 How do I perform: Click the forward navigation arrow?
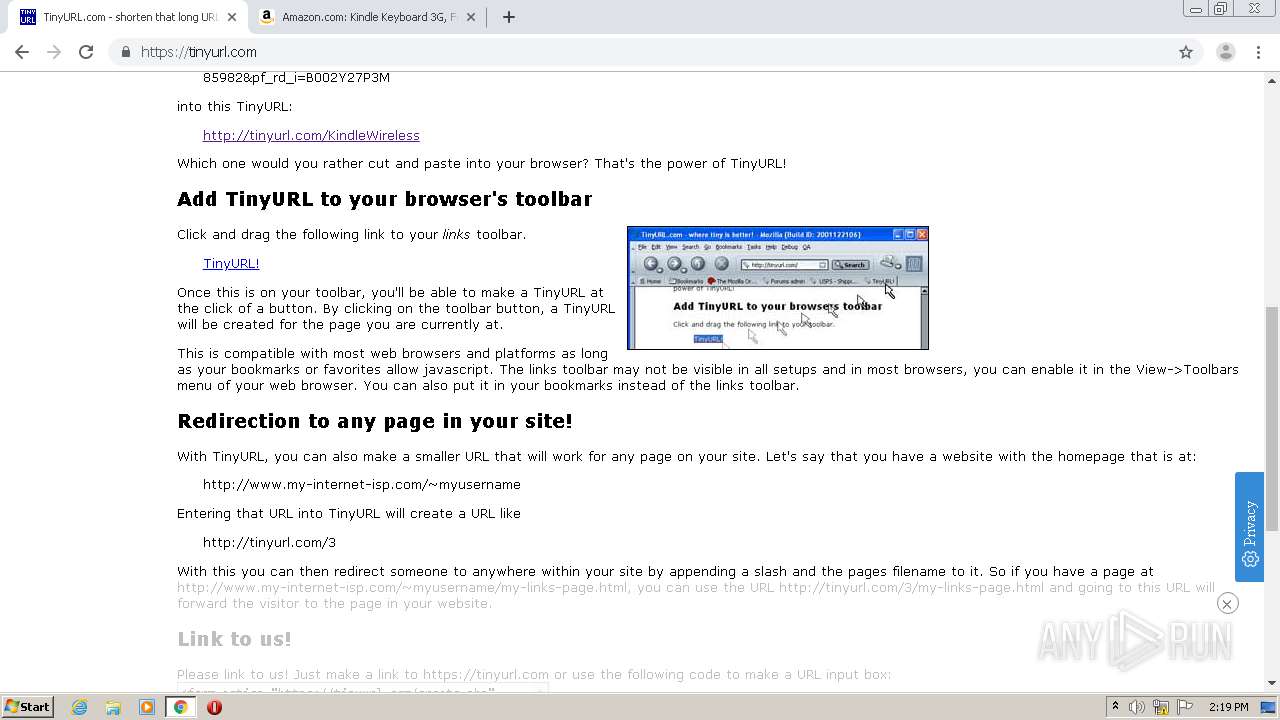click(x=54, y=52)
